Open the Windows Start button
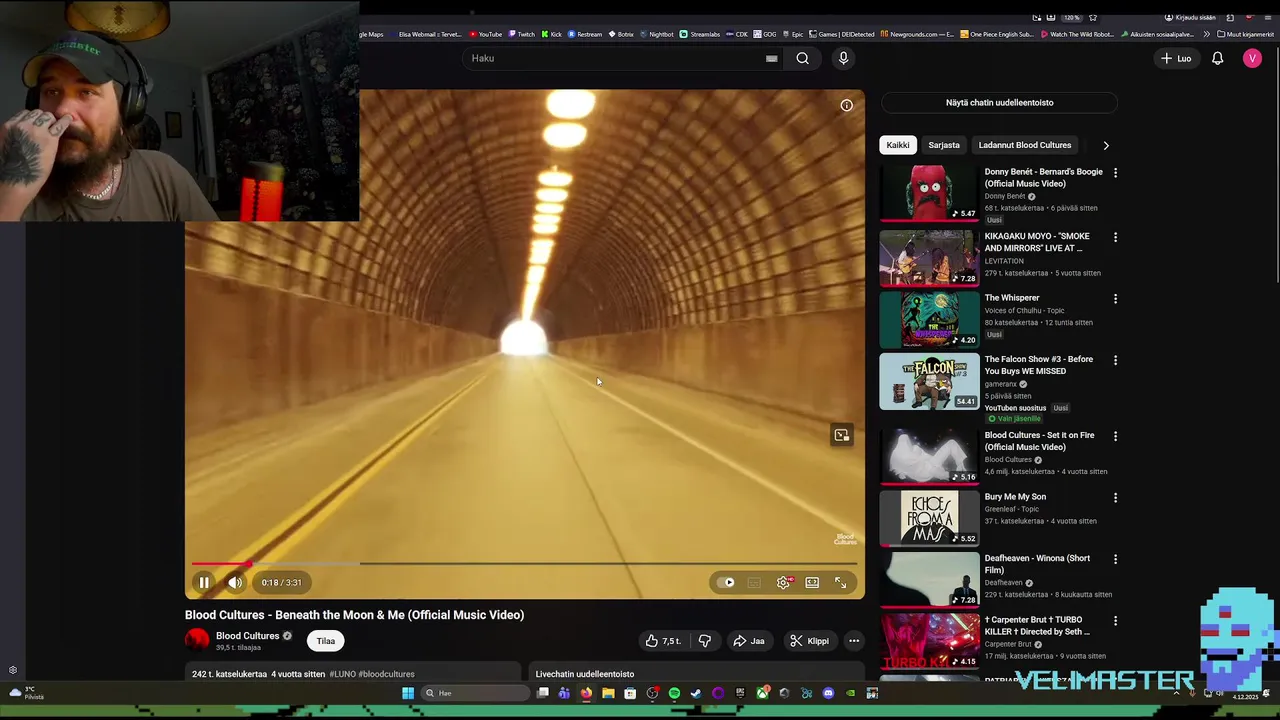This screenshot has height=720, width=1280. click(x=408, y=693)
